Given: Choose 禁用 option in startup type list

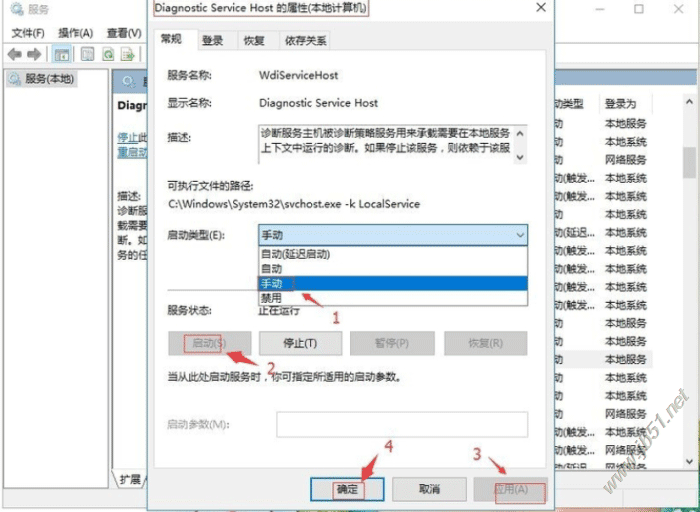Looking at the screenshot, I should tap(393, 298).
